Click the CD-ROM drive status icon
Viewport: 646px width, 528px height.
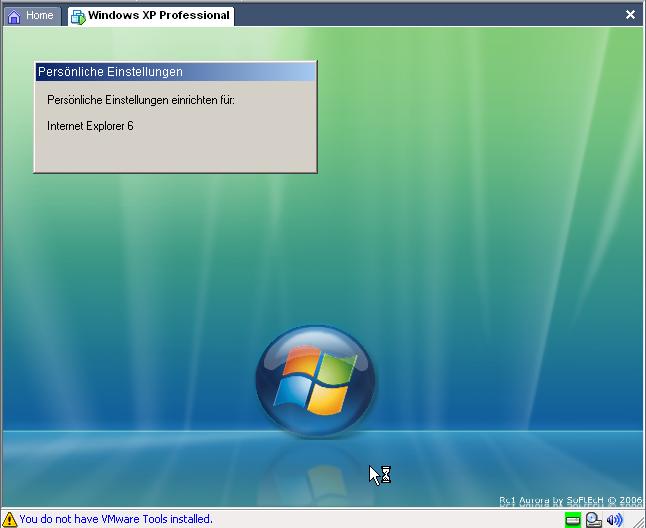point(594,520)
